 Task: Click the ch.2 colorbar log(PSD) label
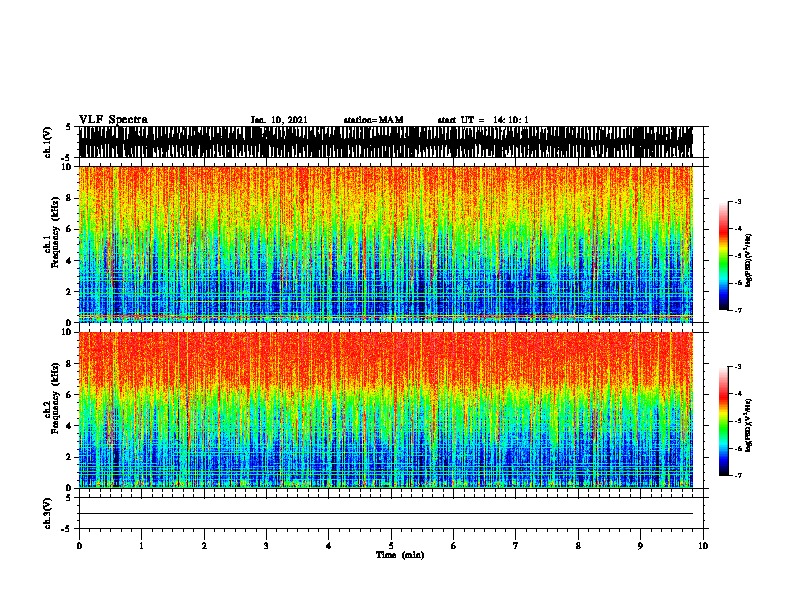(x=749, y=426)
